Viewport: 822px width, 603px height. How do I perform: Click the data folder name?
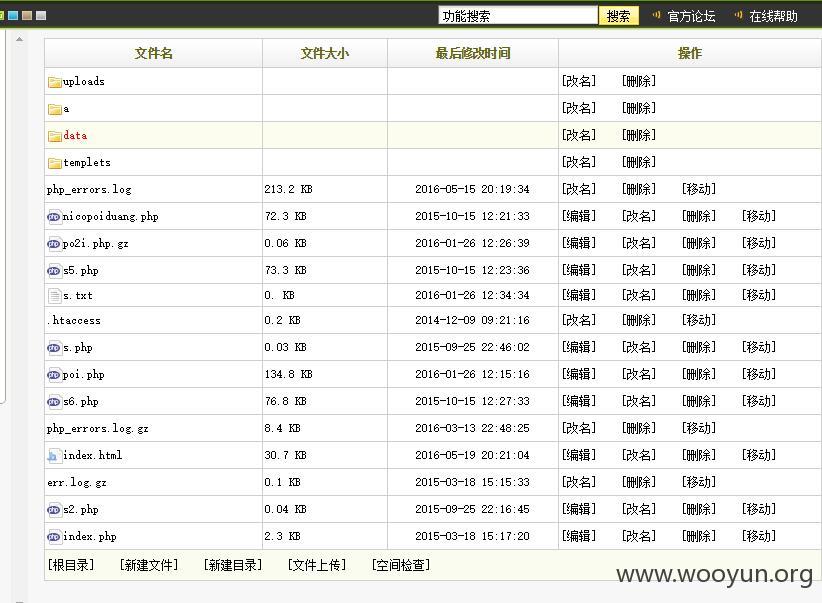(75, 136)
